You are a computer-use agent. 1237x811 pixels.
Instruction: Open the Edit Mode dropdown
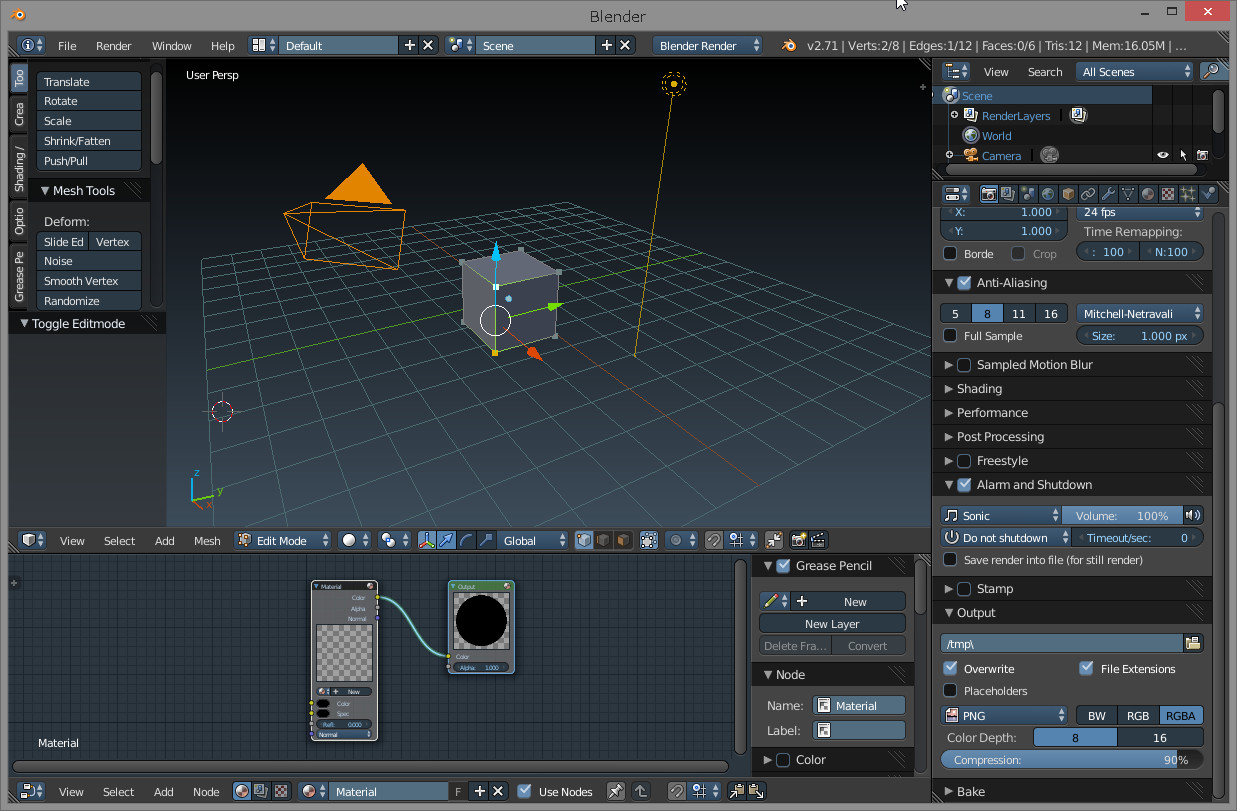(283, 540)
